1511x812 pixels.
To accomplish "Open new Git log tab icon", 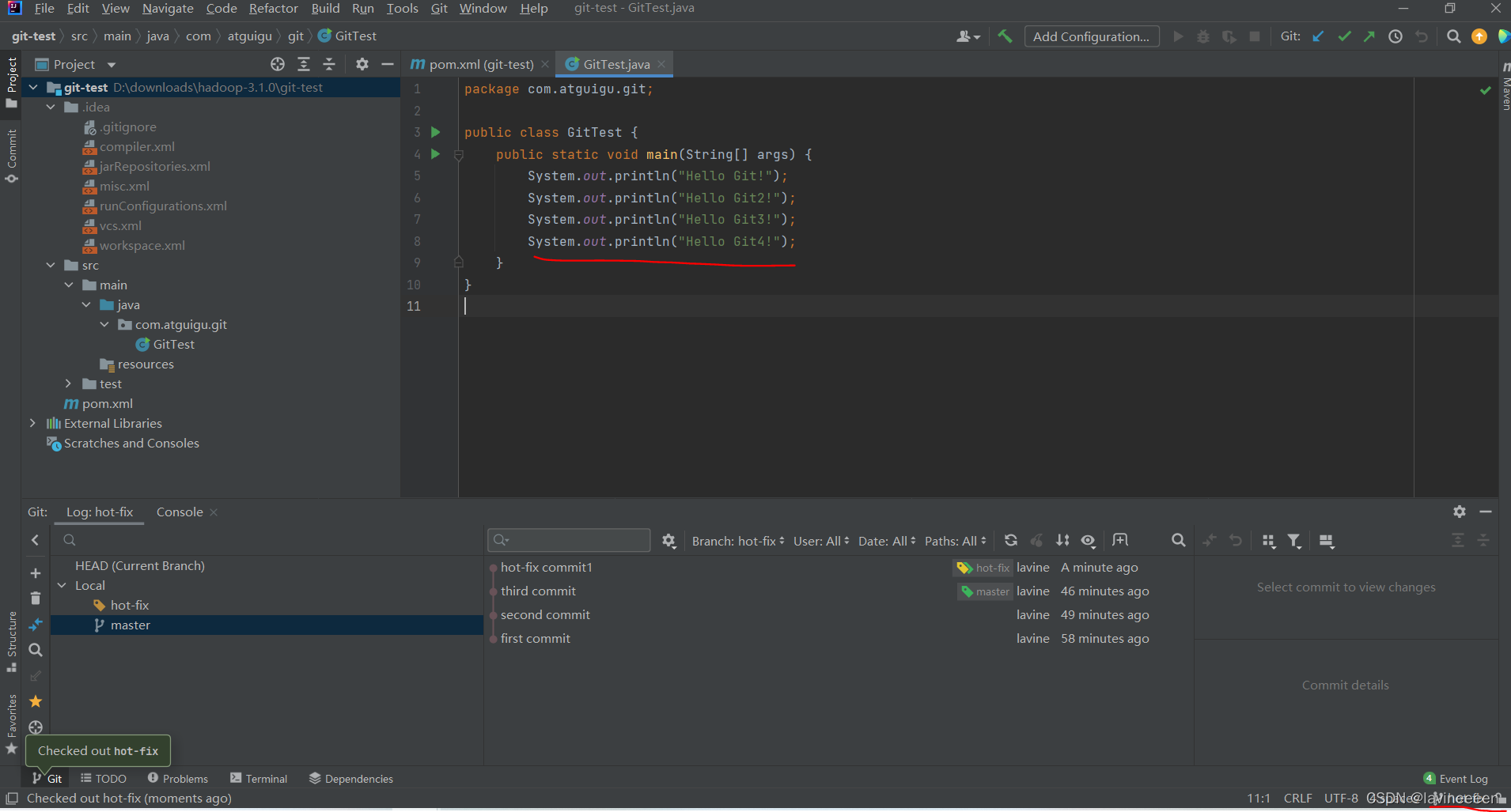I will point(1120,541).
